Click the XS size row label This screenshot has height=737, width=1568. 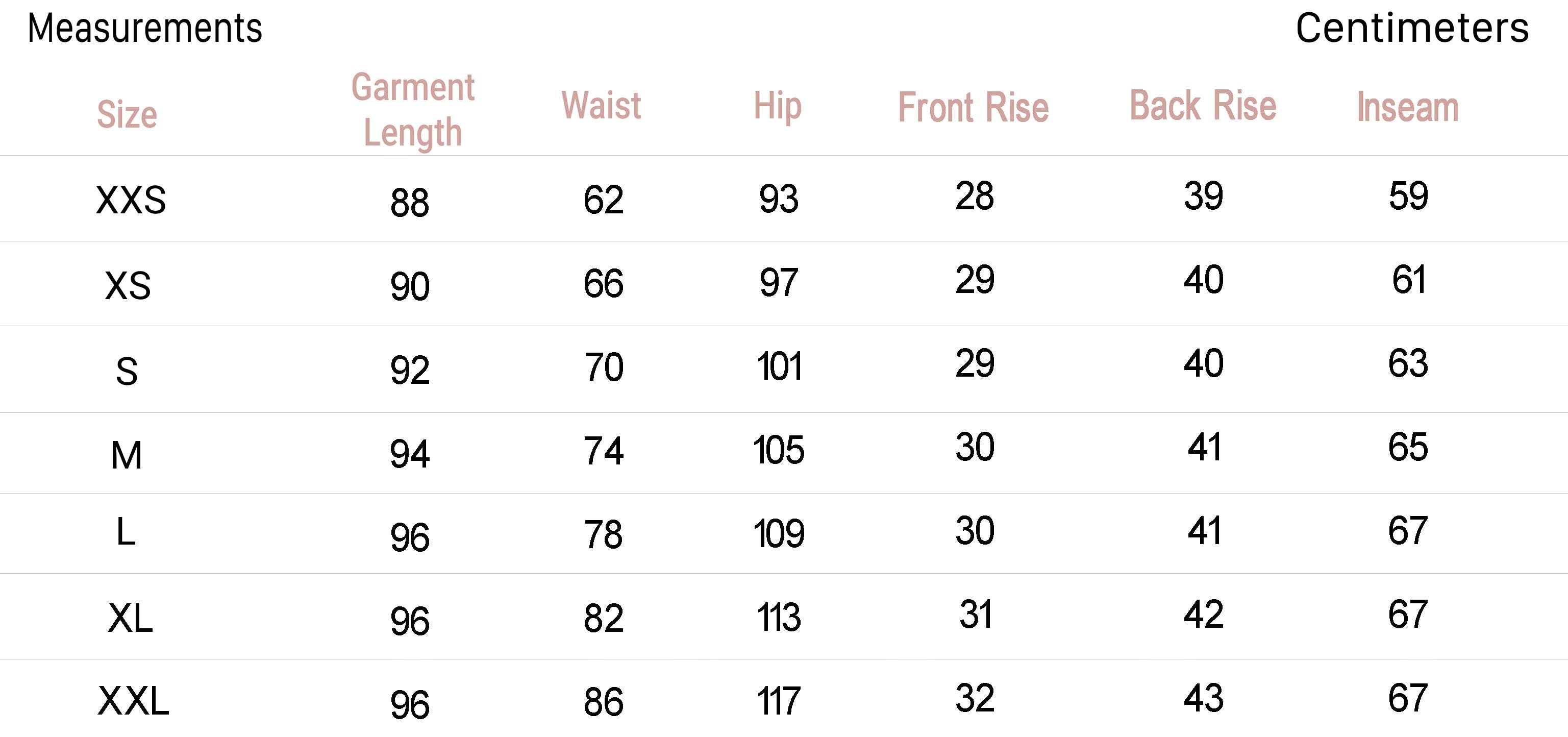click(127, 285)
